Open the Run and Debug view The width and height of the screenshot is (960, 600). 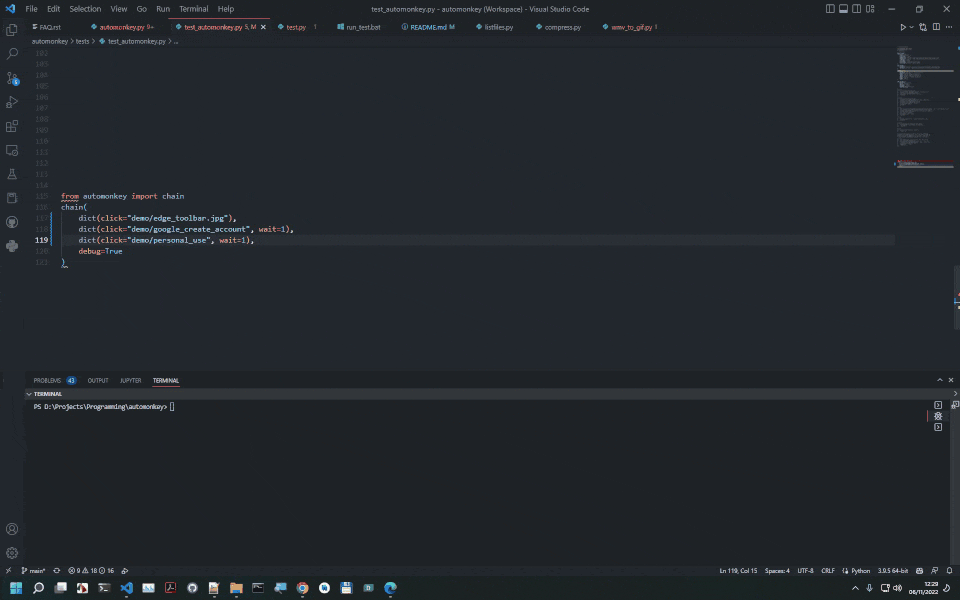pos(12,101)
